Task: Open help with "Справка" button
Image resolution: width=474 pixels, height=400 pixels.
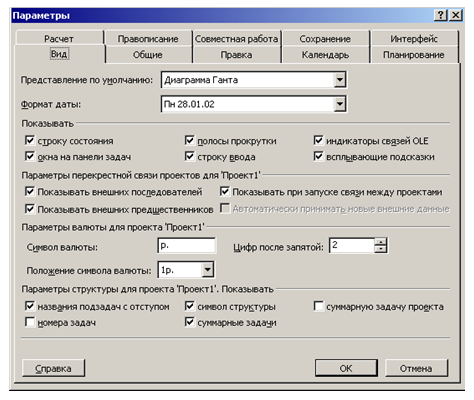Action: tap(53, 368)
